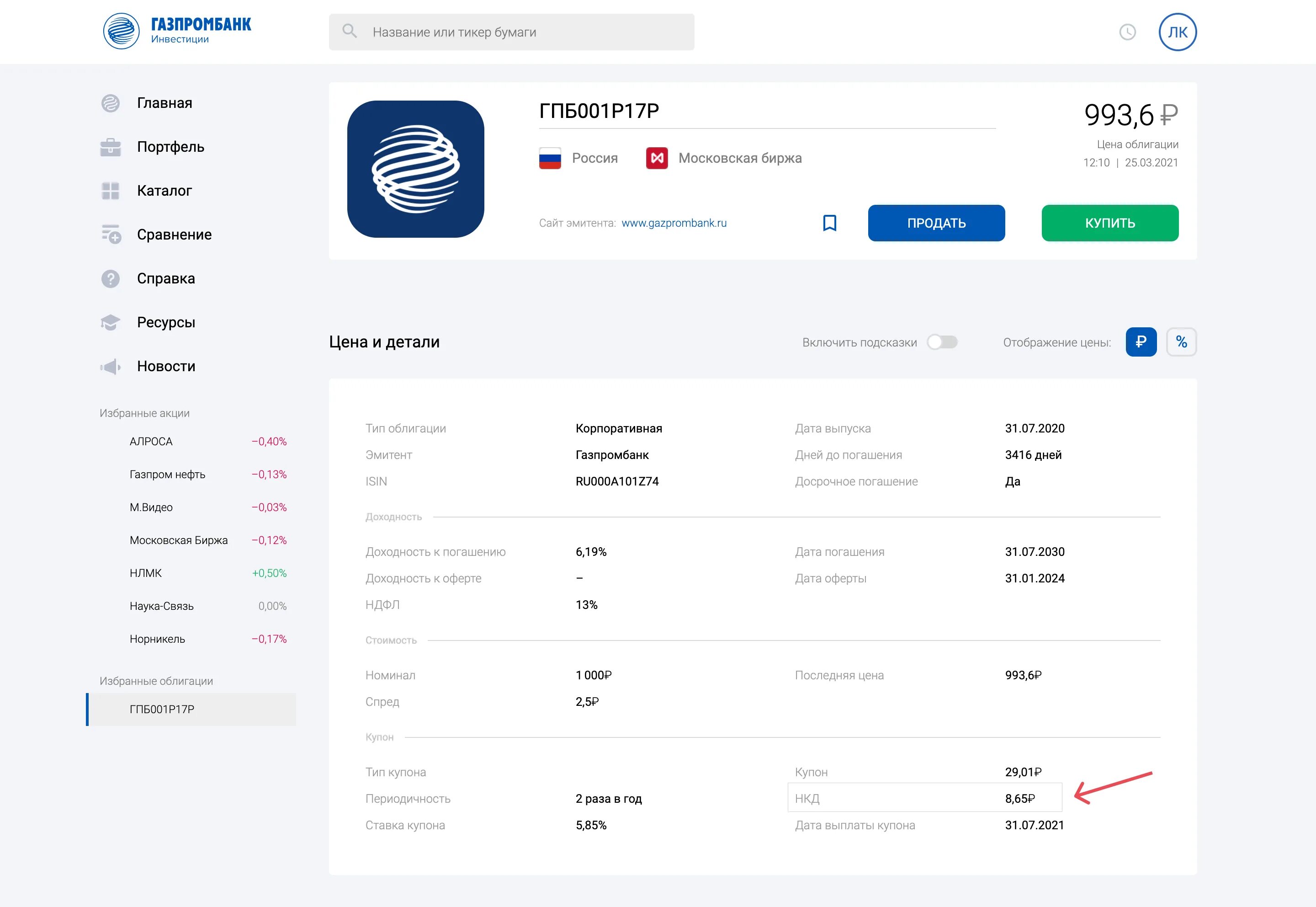
Task: Click the НДФЛ value 13%
Action: (586, 605)
